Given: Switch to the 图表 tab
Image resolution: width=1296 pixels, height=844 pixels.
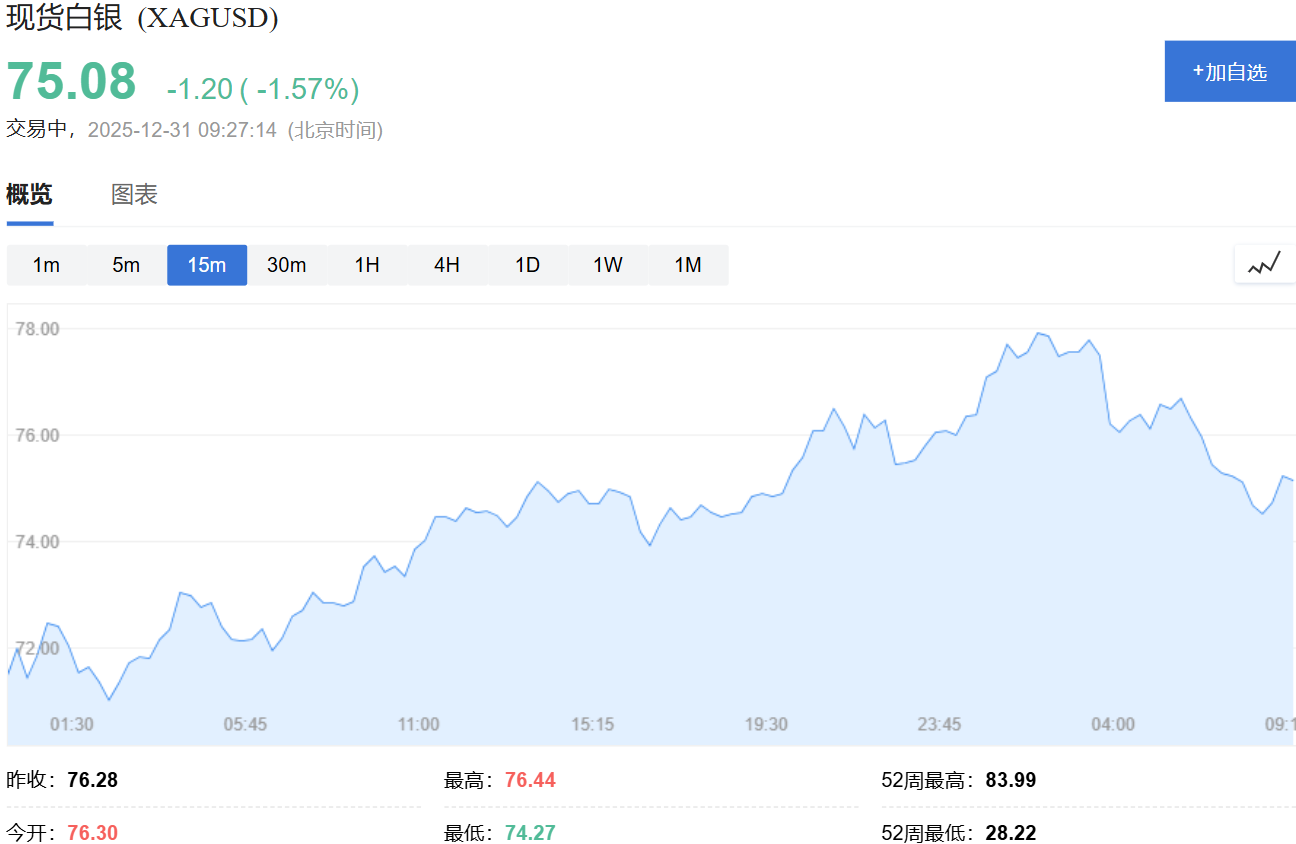Looking at the screenshot, I should pyautogui.click(x=134, y=194).
